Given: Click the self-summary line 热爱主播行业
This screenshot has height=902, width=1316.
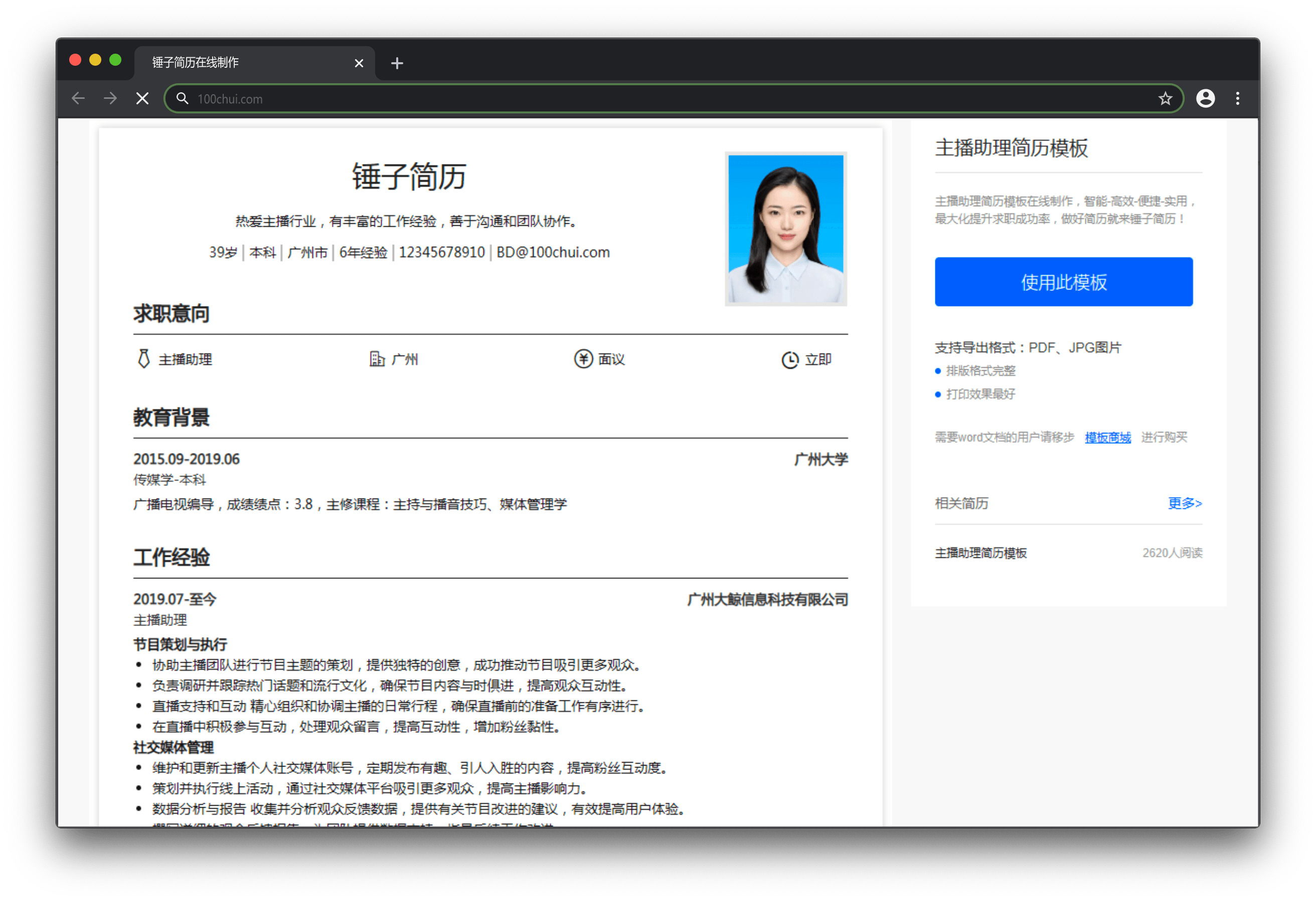Looking at the screenshot, I should (407, 221).
